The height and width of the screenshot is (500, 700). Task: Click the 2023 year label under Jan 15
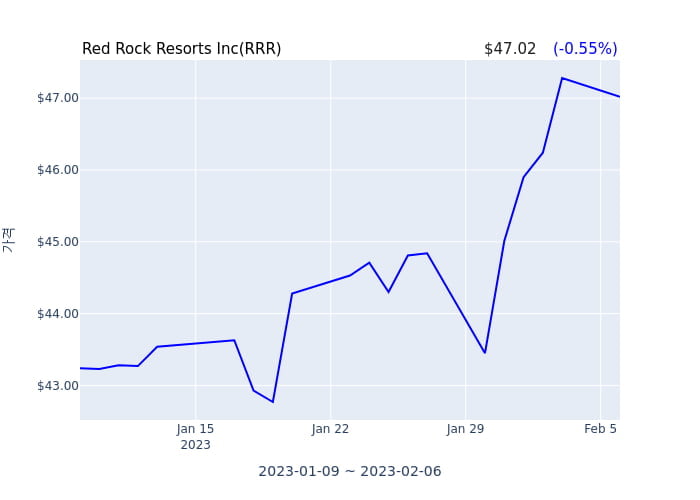pos(195,445)
